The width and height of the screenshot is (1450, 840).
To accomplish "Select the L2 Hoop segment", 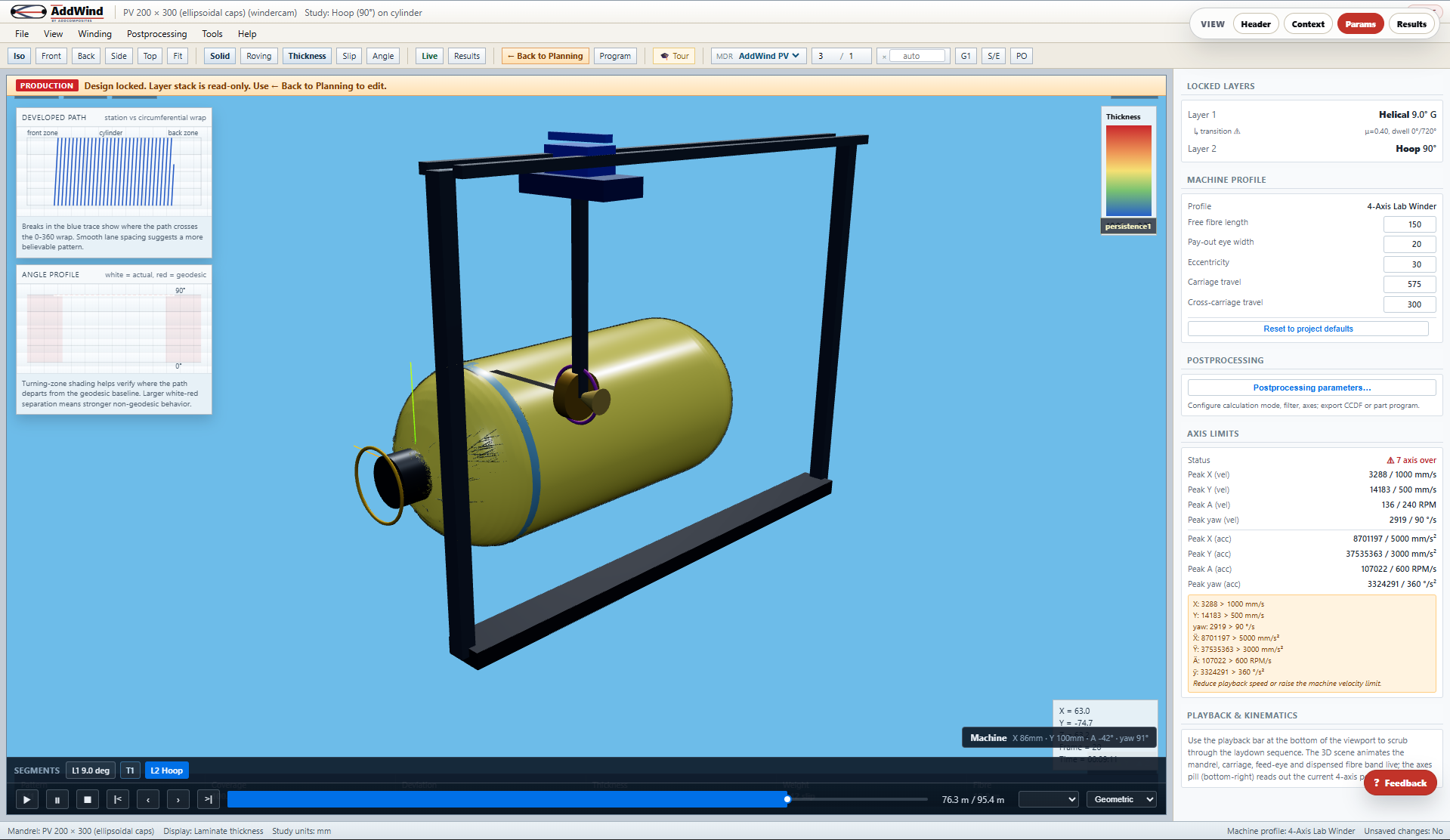I will pos(166,771).
